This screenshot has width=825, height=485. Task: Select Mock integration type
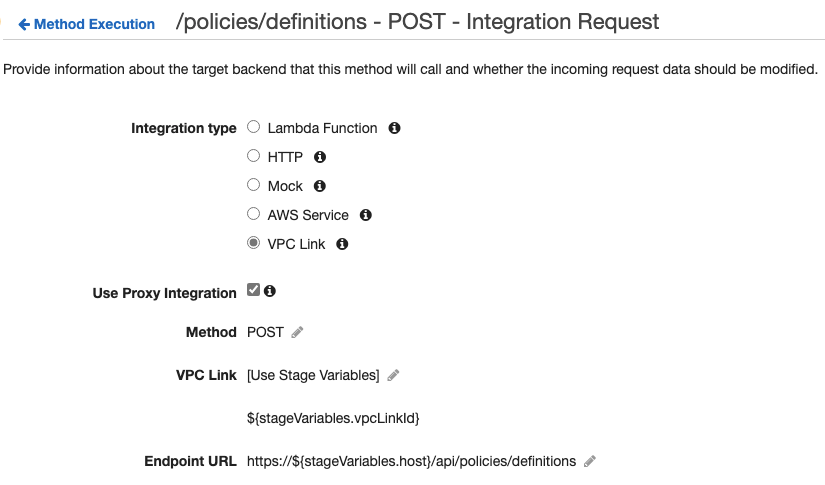pos(254,185)
